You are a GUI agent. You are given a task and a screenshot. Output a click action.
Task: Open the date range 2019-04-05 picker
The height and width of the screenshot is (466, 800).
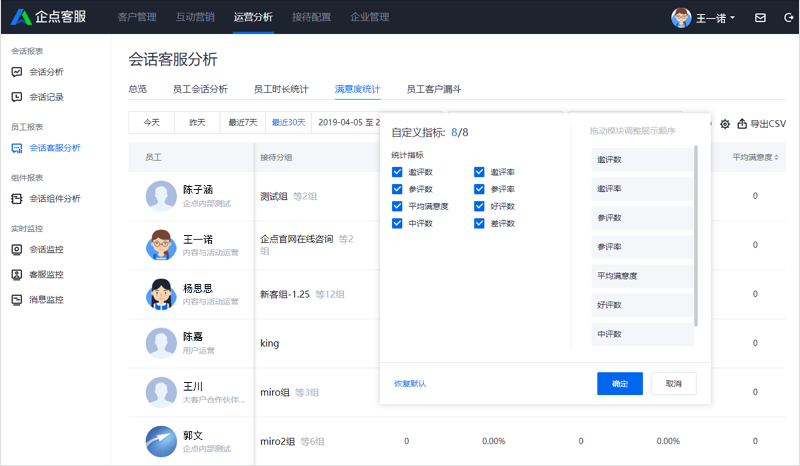click(x=349, y=122)
